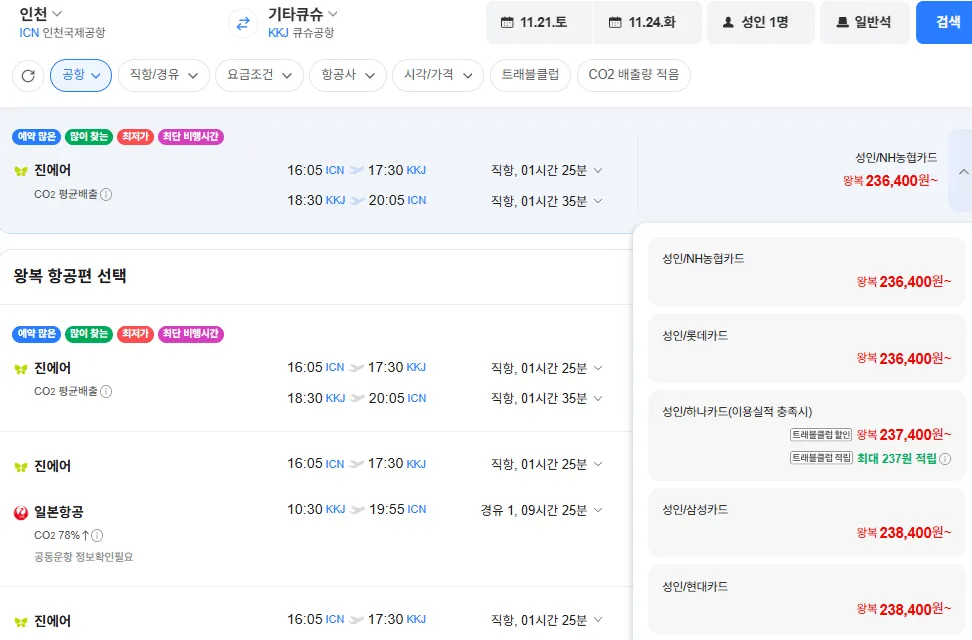The width and height of the screenshot is (972, 640).
Task: Select the 성인/NH농협카드 fare option card
Action: (x=806, y=271)
